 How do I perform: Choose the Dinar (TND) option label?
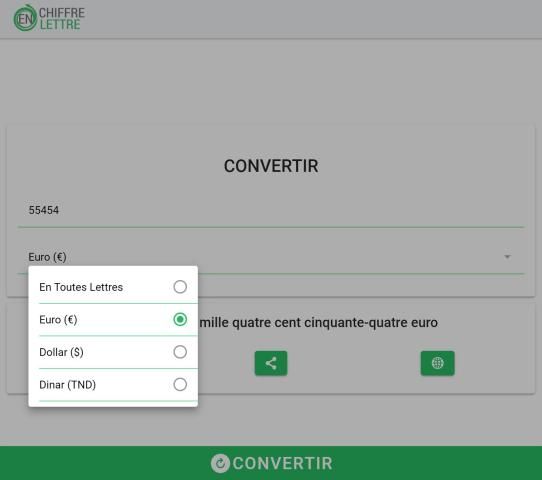click(x=67, y=385)
